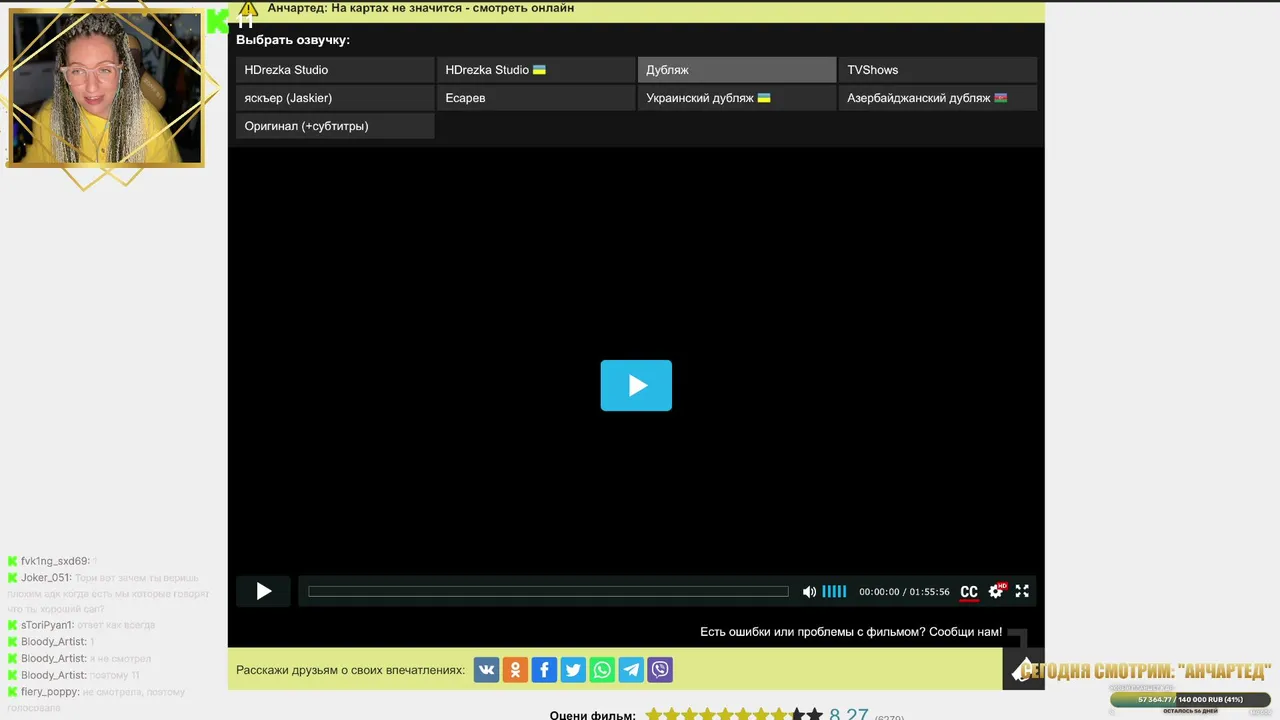Toggle CC subtitles in the player
Image resolution: width=1280 pixels, height=720 pixels.
point(969,592)
